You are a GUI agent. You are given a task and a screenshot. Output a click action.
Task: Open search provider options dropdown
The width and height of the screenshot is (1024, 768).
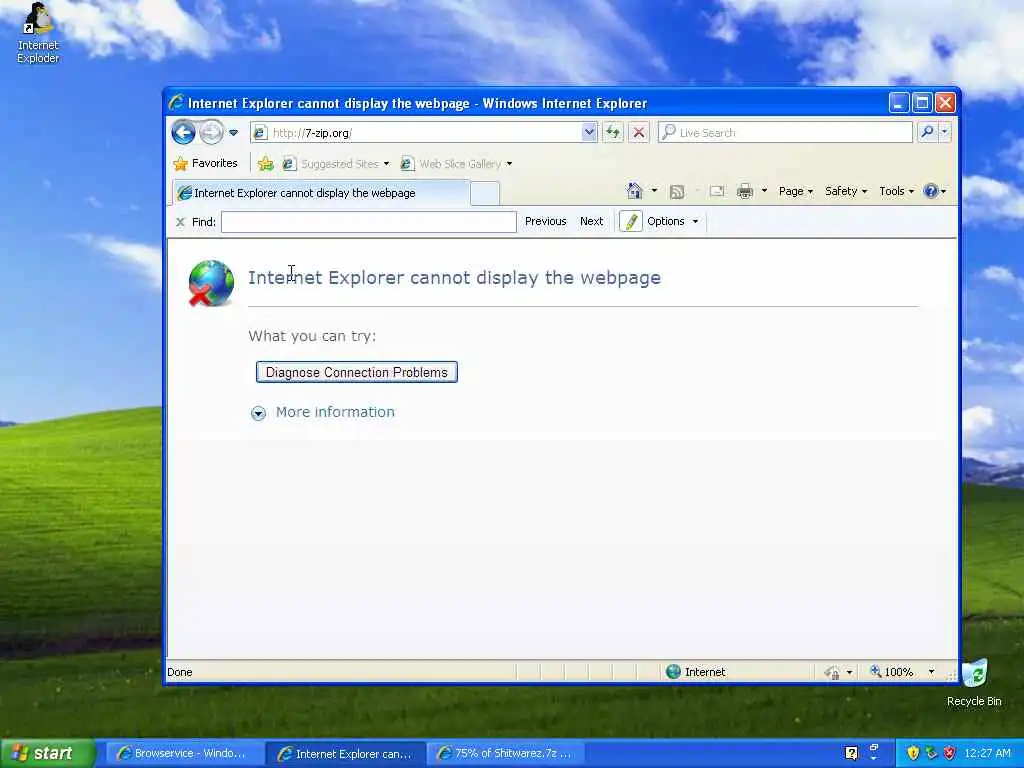point(944,132)
